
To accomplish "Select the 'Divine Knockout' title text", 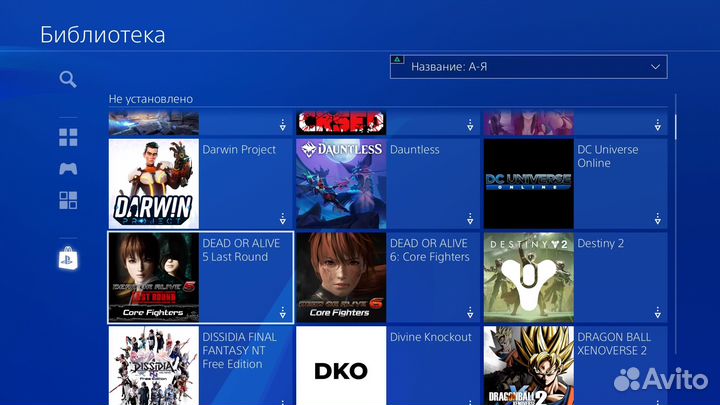I will pos(431,337).
